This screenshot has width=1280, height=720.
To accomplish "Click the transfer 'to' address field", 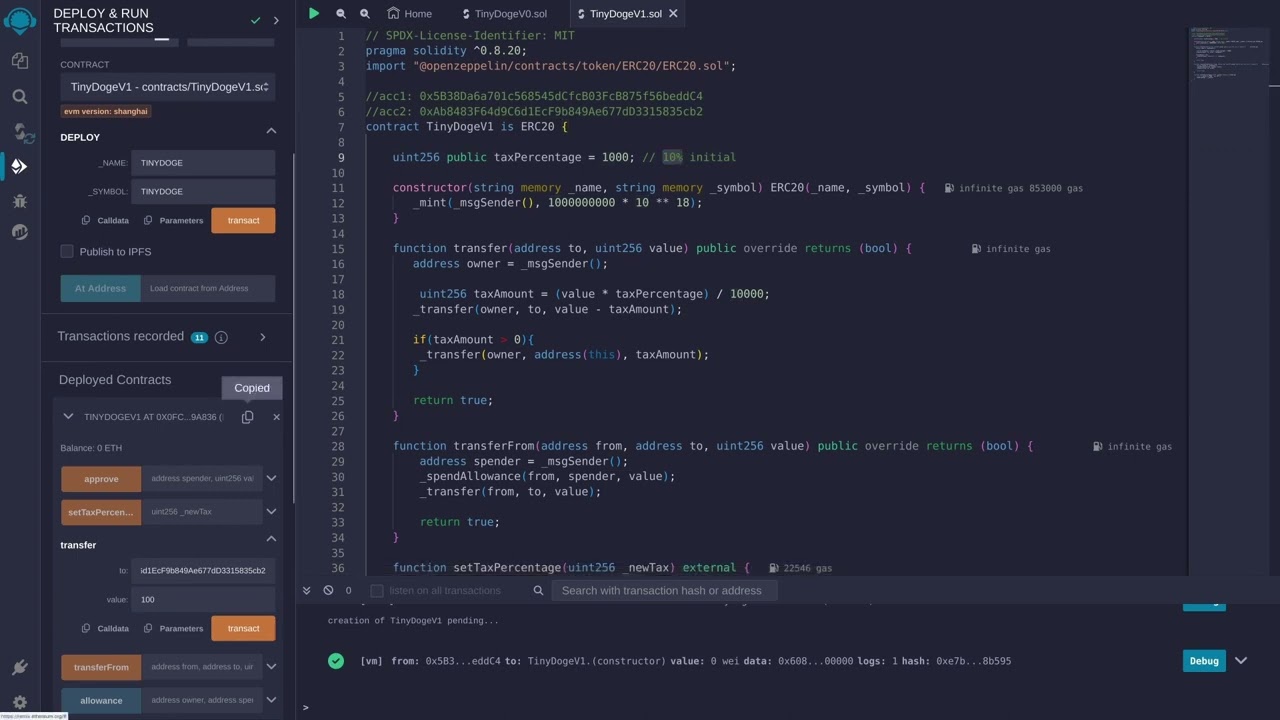I will point(203,571).
